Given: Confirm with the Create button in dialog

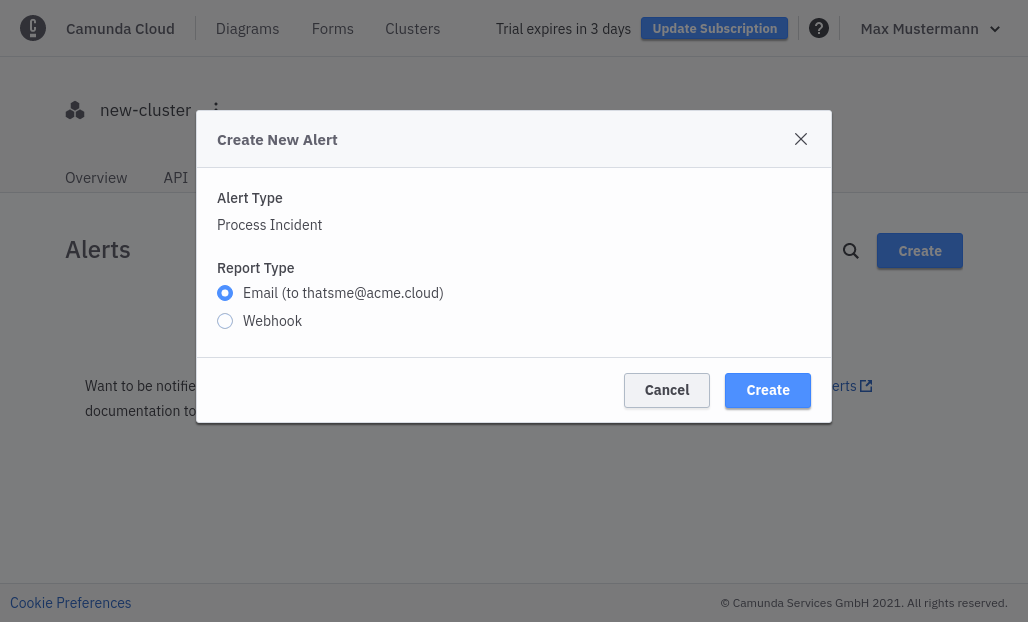Looking at the screenshot, I should [767, 390].
